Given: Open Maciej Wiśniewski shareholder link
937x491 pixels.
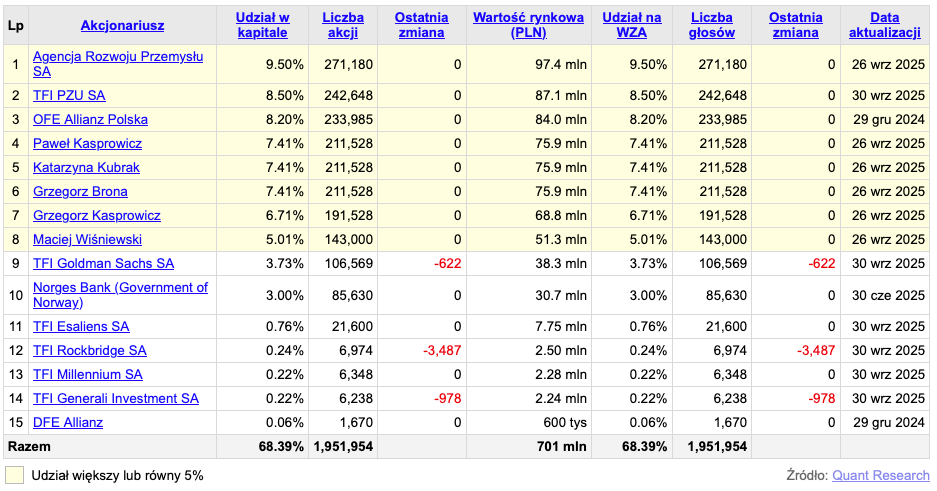Looking at the screenshot, I should click(x=87, y=239).
